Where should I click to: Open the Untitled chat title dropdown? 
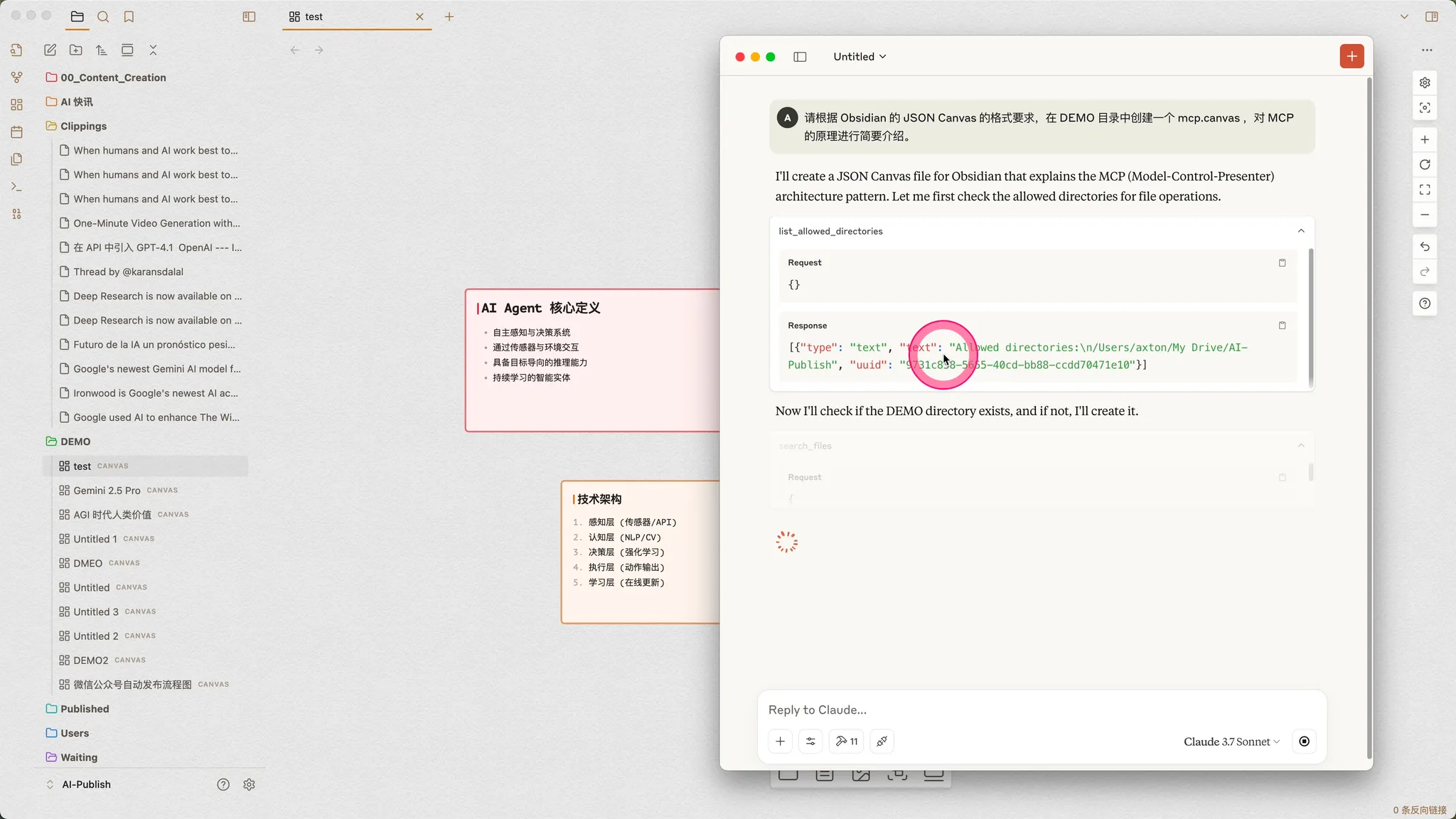point(860,57)
